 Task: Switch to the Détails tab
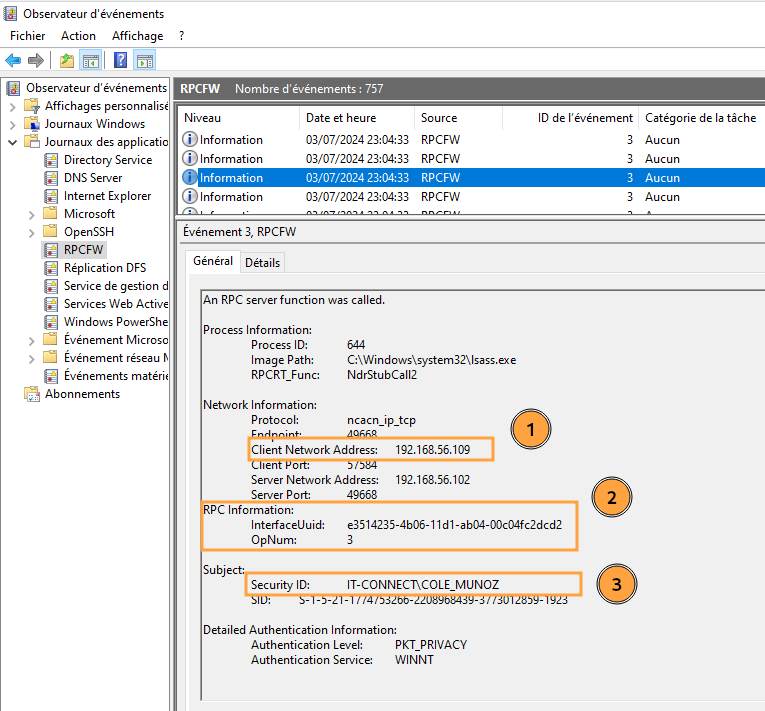pyautogui.click(x=263, y=262)
